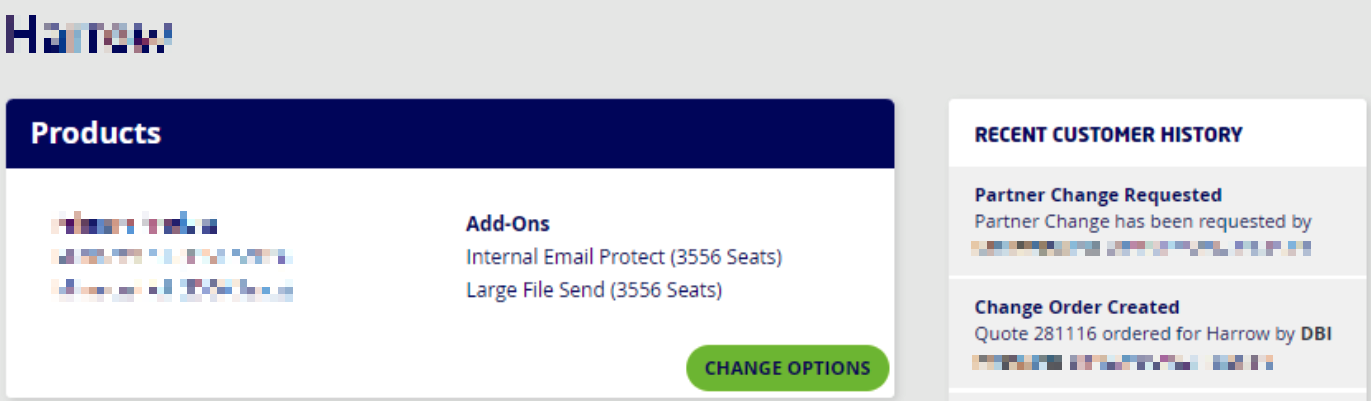Click the 3556 Seats count for Large File Send
Viewport: 1371px width, 401px height.
coord(667,290)
